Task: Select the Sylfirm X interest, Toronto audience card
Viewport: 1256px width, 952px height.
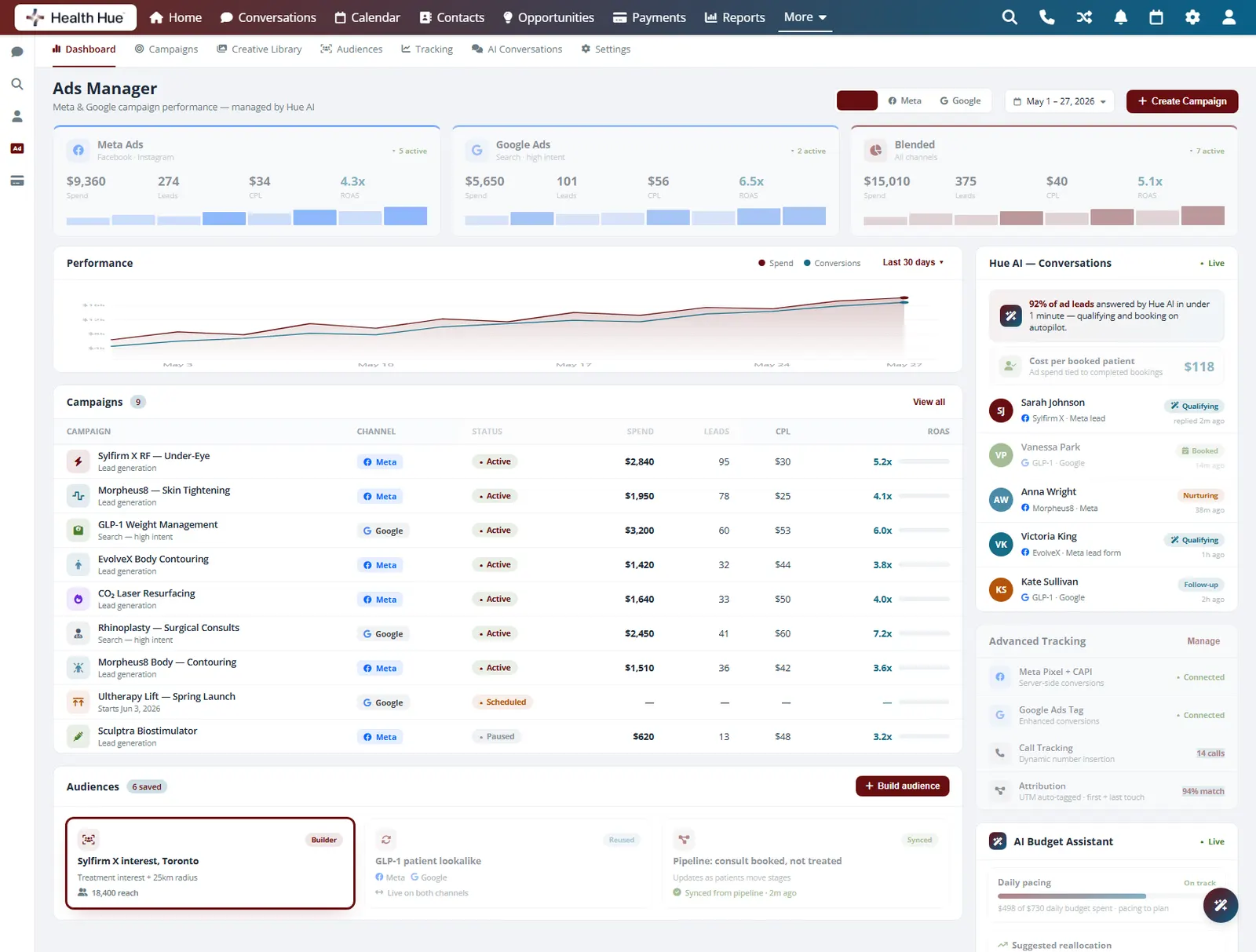Action: click(210, 863)
